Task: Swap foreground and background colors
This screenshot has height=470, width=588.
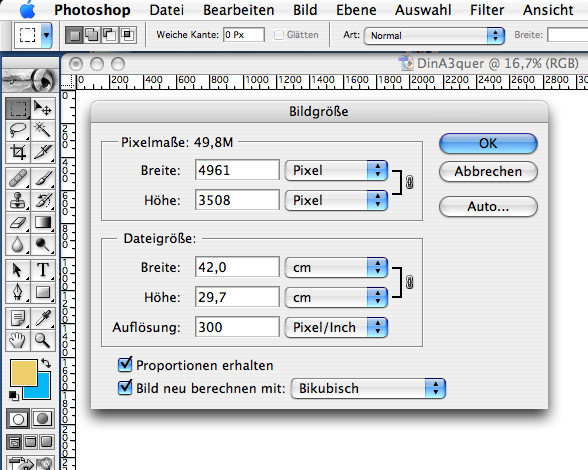Action: click(46, 363)
